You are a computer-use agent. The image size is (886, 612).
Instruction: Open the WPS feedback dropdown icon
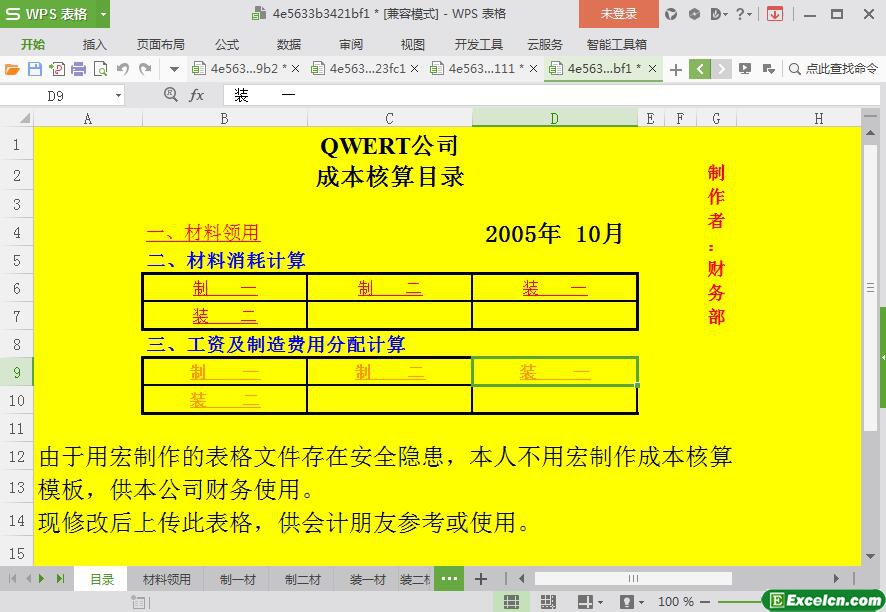click(718, 14)
